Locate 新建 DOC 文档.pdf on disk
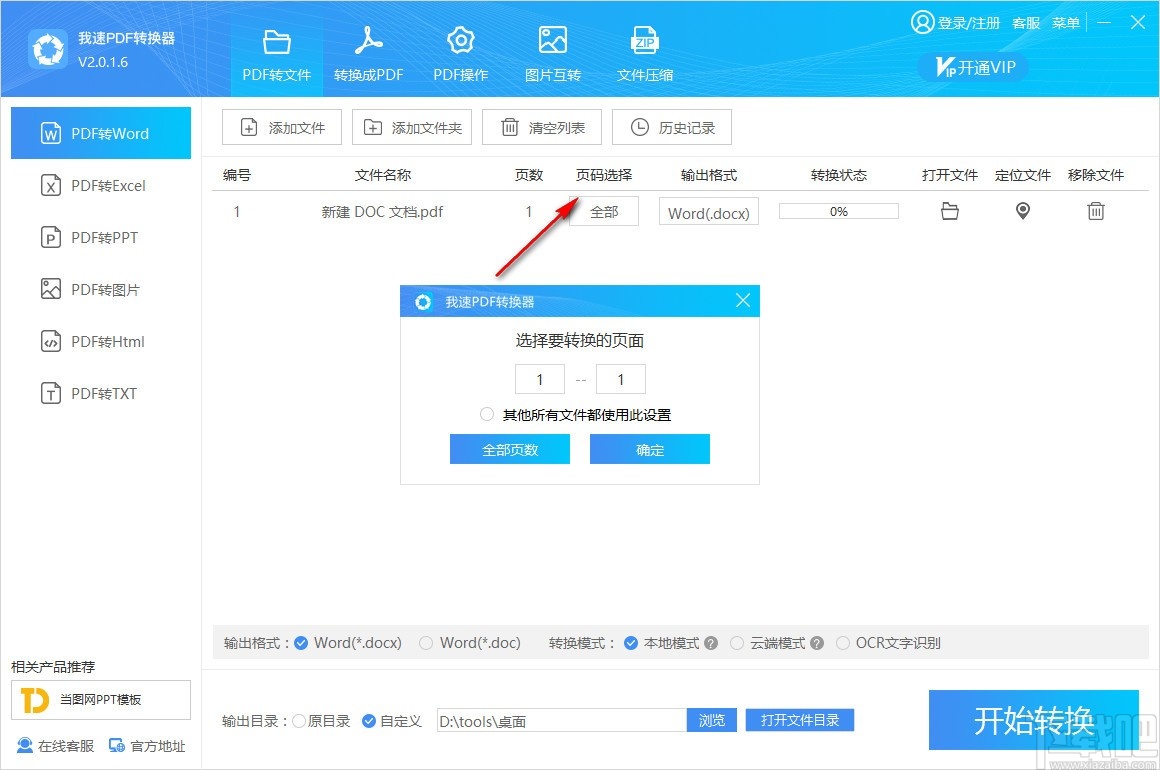The height and width of the screenshot is (770, 1160). (1022, 211)
